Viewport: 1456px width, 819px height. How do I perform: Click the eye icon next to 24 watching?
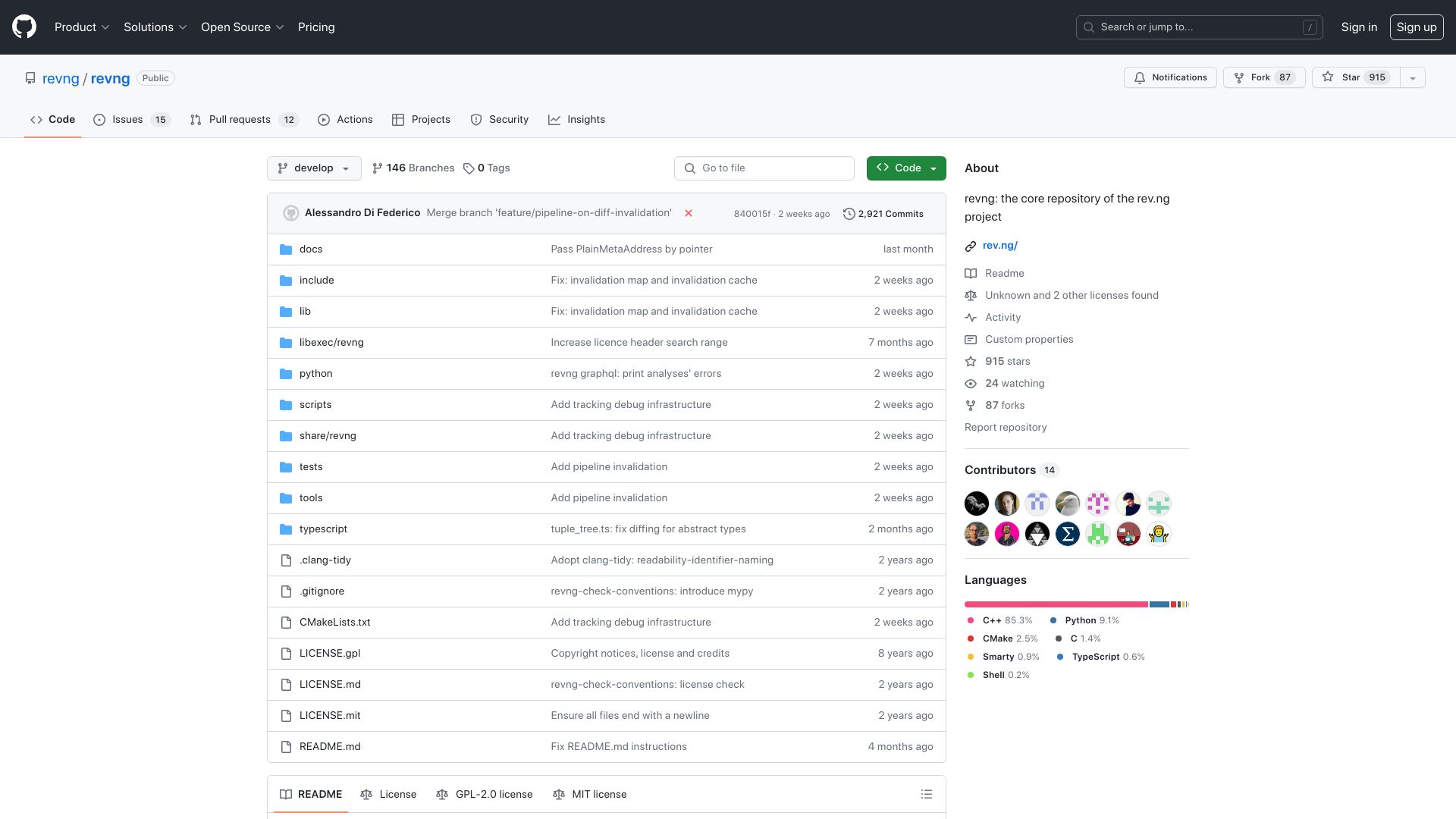(971, 384)
